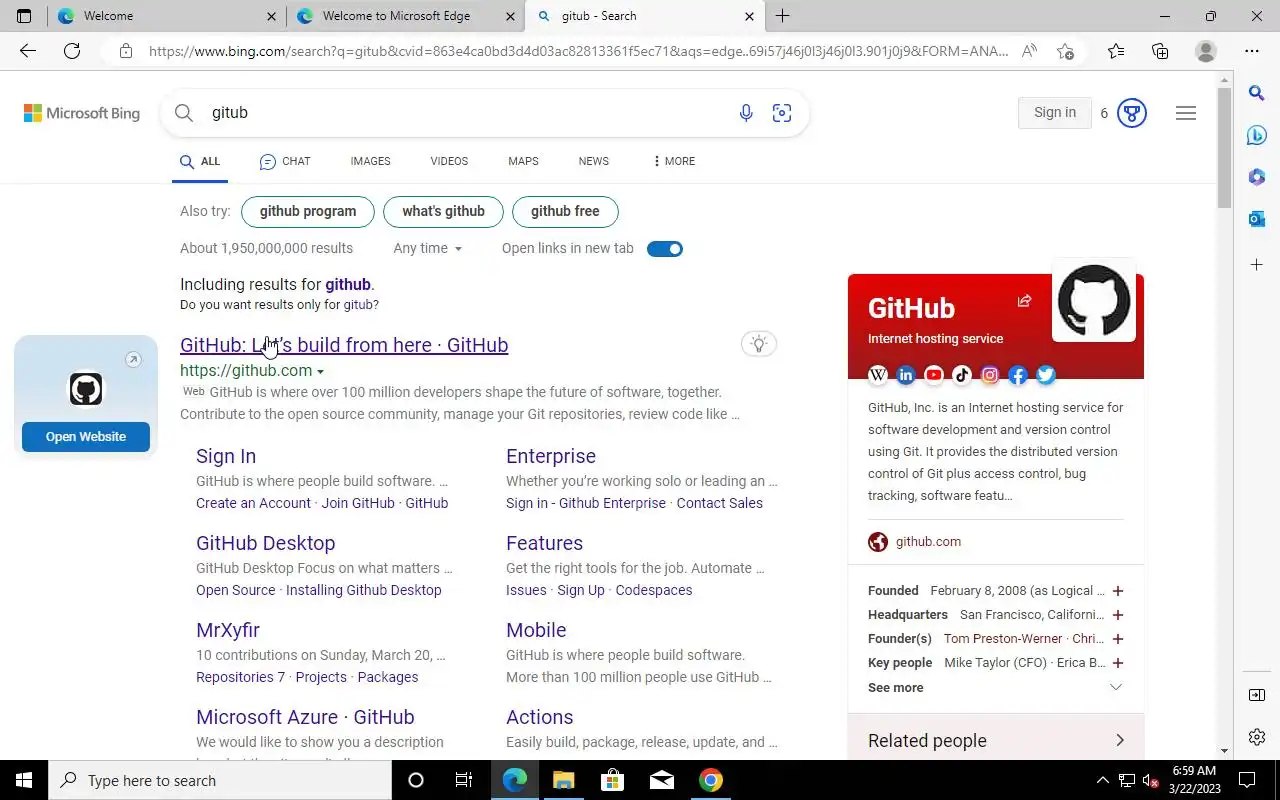Open a new tab with plus button
Screen dimensions: 1280x800
point(782,16)
